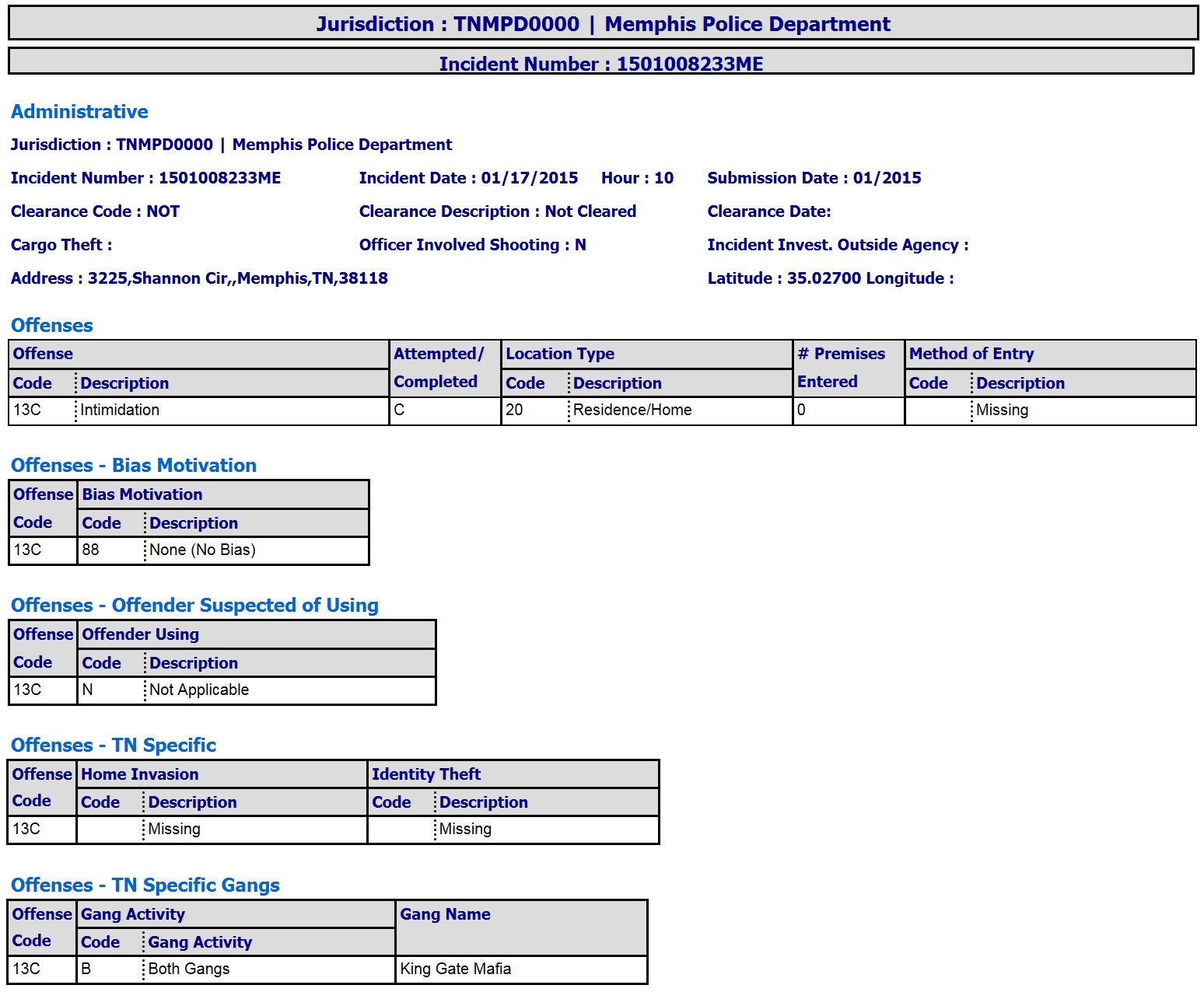This screenshot has height=999, width=1204.
Task: Click Method of Entry Missing cell
Action: click(1083, 410)
